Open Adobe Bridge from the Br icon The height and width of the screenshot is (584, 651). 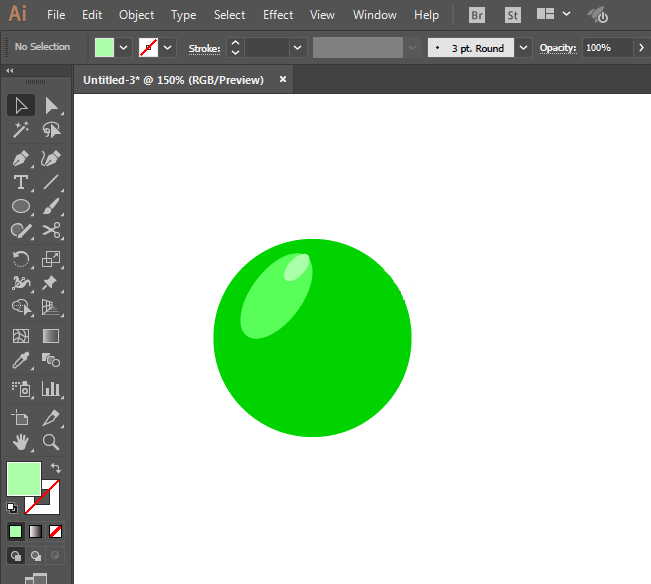tap(478, 15)
